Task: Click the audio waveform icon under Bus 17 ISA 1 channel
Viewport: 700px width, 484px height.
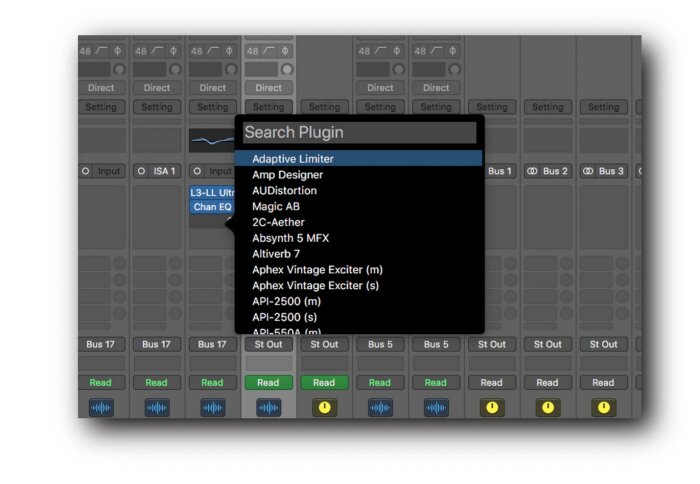Action: 157,408
